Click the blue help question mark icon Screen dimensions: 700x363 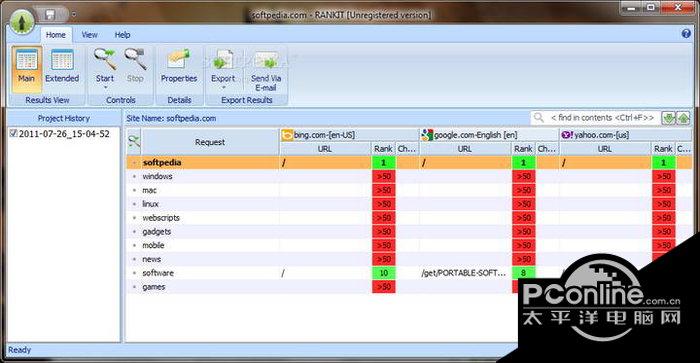[686, 33]
